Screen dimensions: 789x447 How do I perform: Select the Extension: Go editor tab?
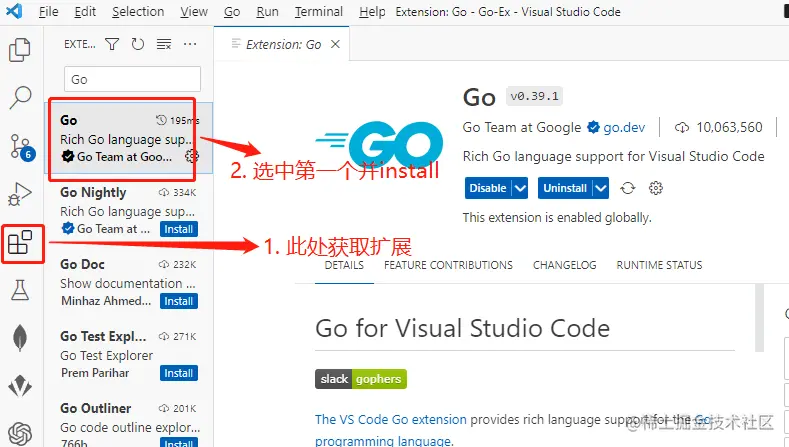(x=283, y=44)
